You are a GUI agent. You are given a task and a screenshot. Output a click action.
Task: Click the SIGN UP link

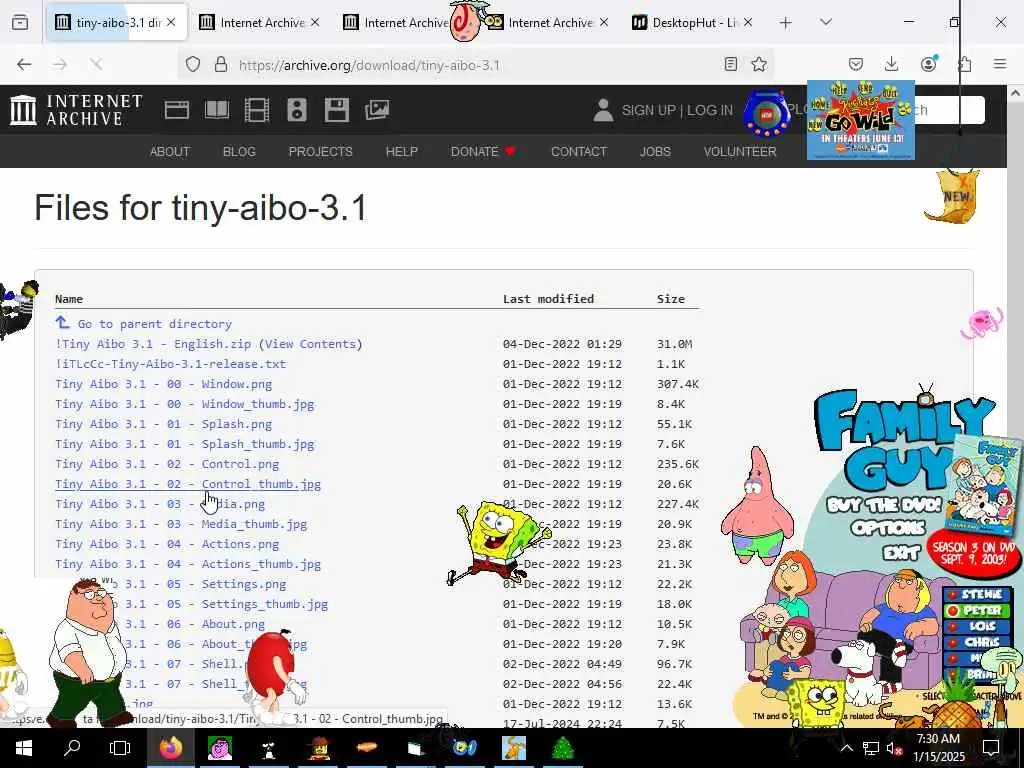pos(648,110)
